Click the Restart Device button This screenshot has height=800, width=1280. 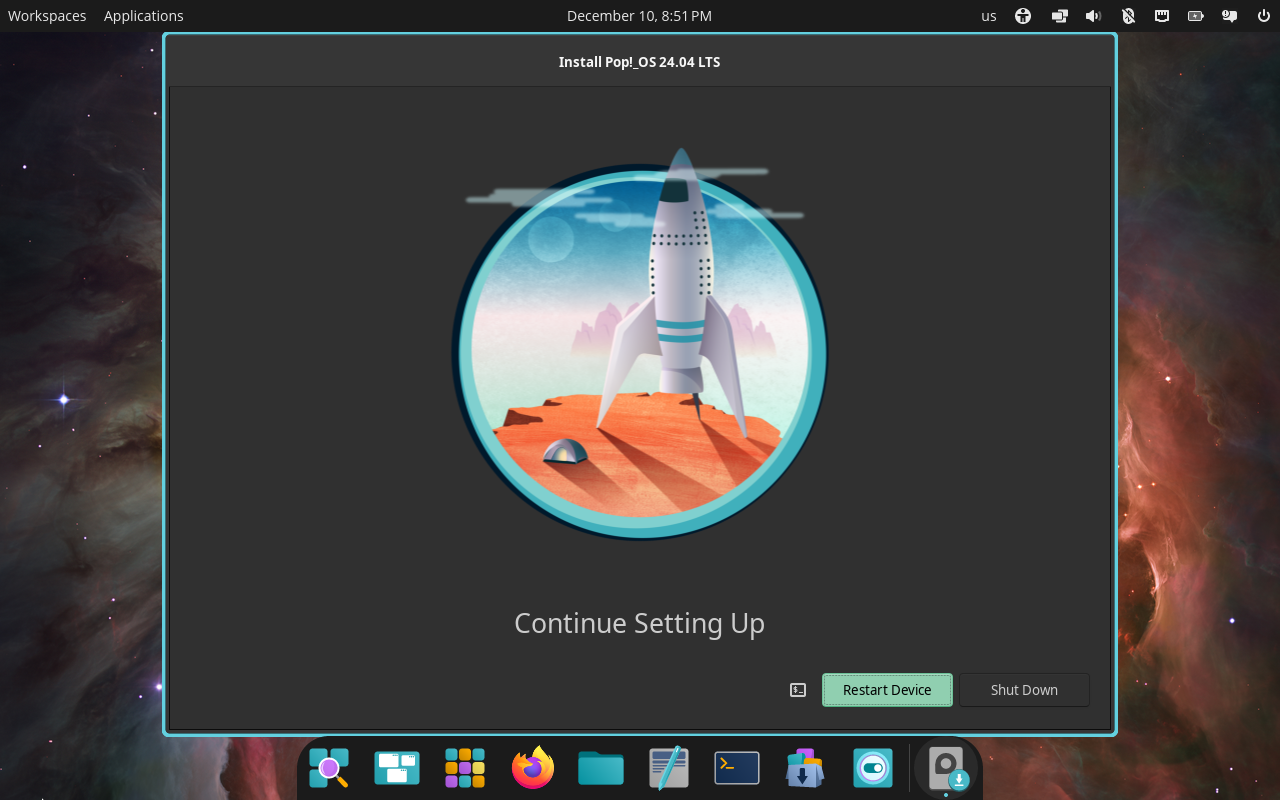(x=887, y=690)
